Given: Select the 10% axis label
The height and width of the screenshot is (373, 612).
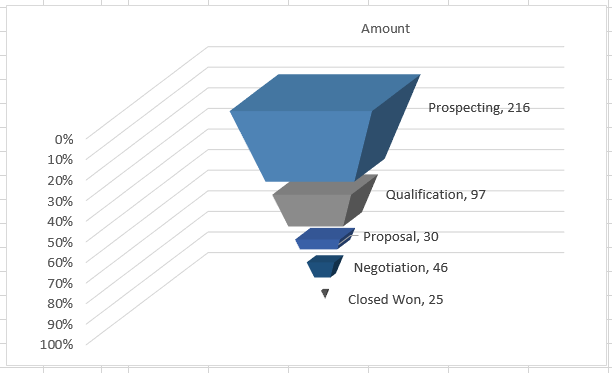Looking at the screenshot, I should pos(60,160).
